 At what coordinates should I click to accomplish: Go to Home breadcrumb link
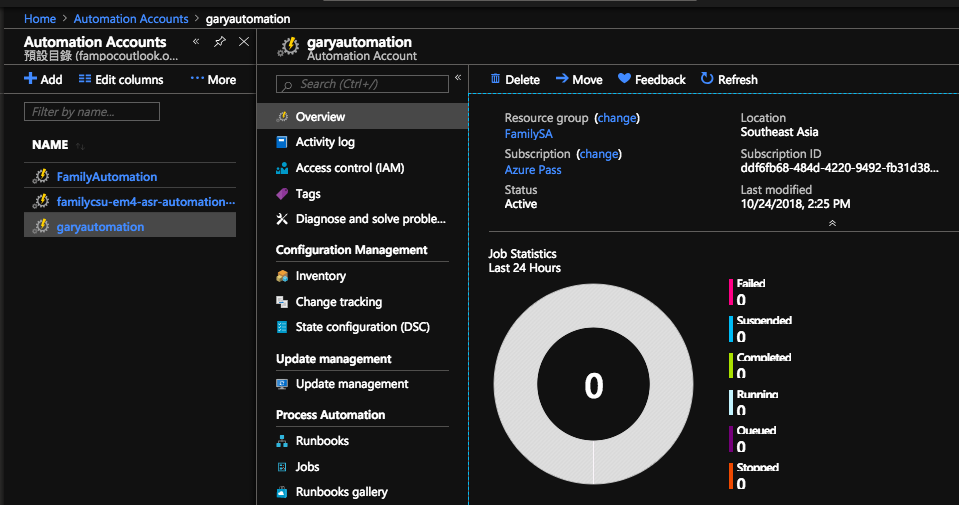tap(40, 19)
